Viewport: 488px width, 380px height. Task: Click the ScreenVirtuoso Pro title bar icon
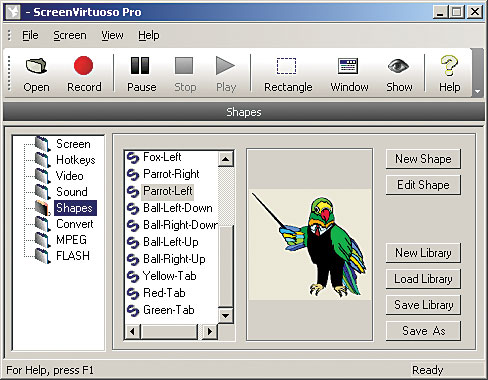tap(14, 12)
